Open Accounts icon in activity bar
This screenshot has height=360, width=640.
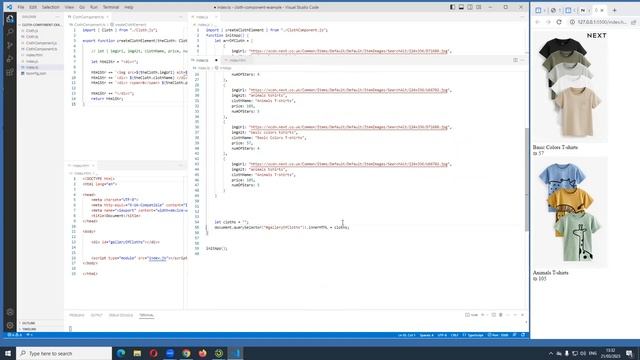coord(10,312)
